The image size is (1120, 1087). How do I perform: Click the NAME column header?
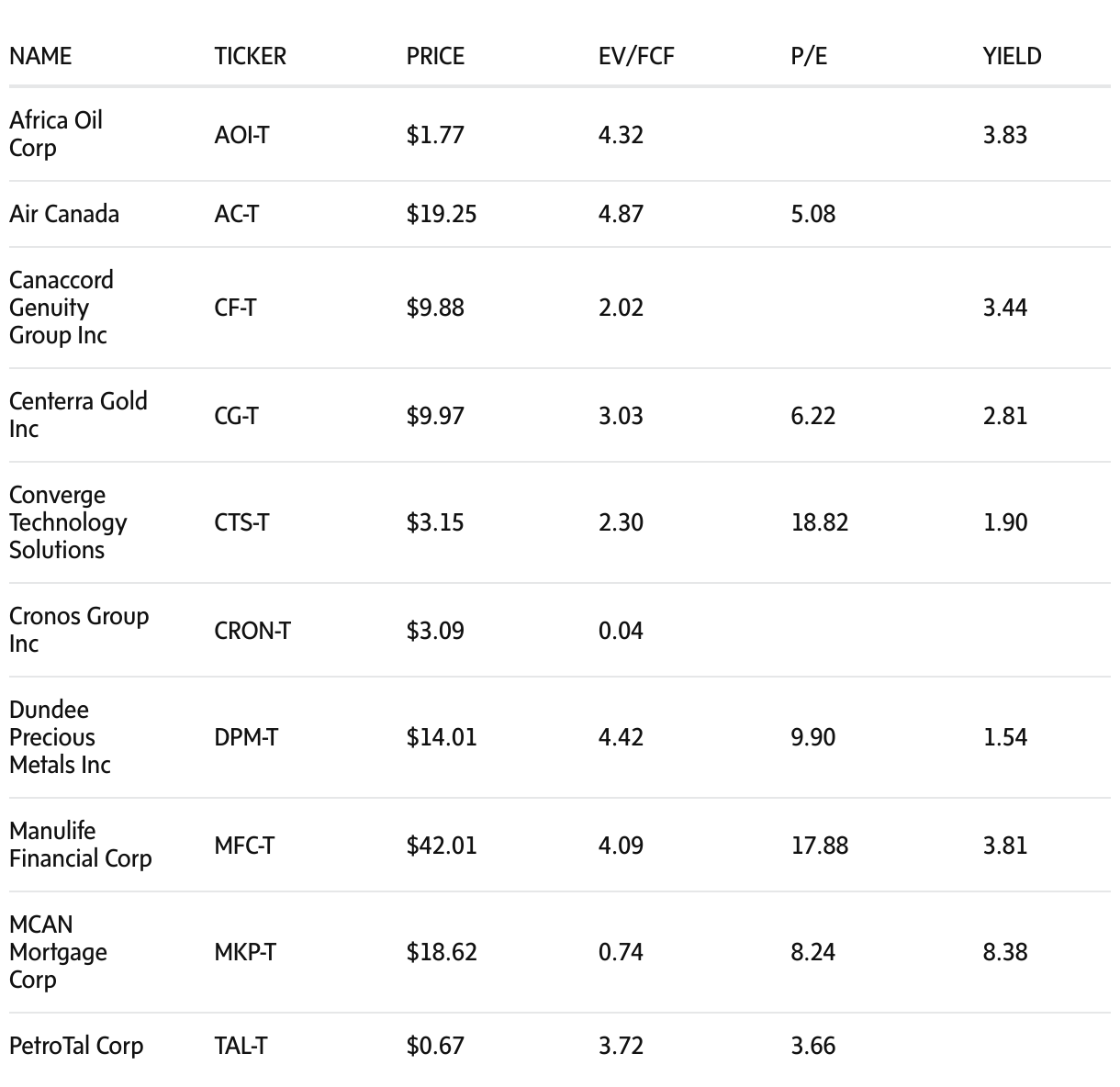click(x=40, y=56)
